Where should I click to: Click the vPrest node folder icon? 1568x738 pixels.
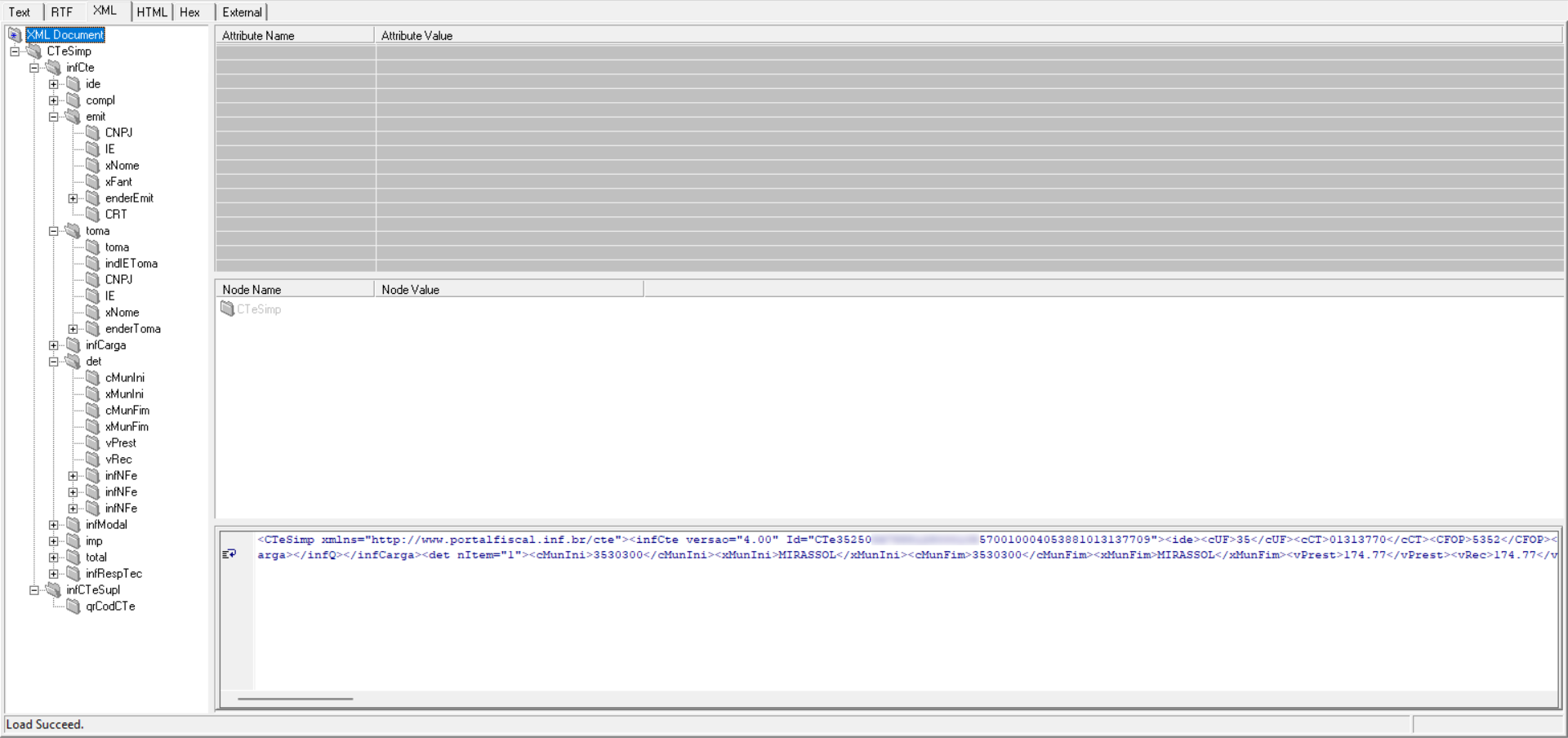93,442
